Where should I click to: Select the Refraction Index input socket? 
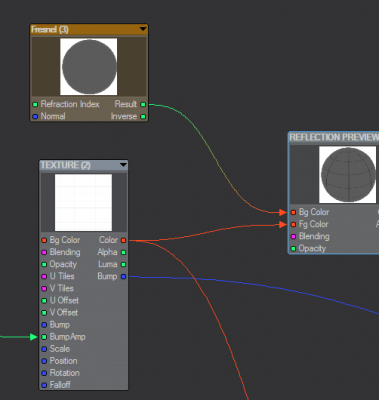[x=35, y=104]
